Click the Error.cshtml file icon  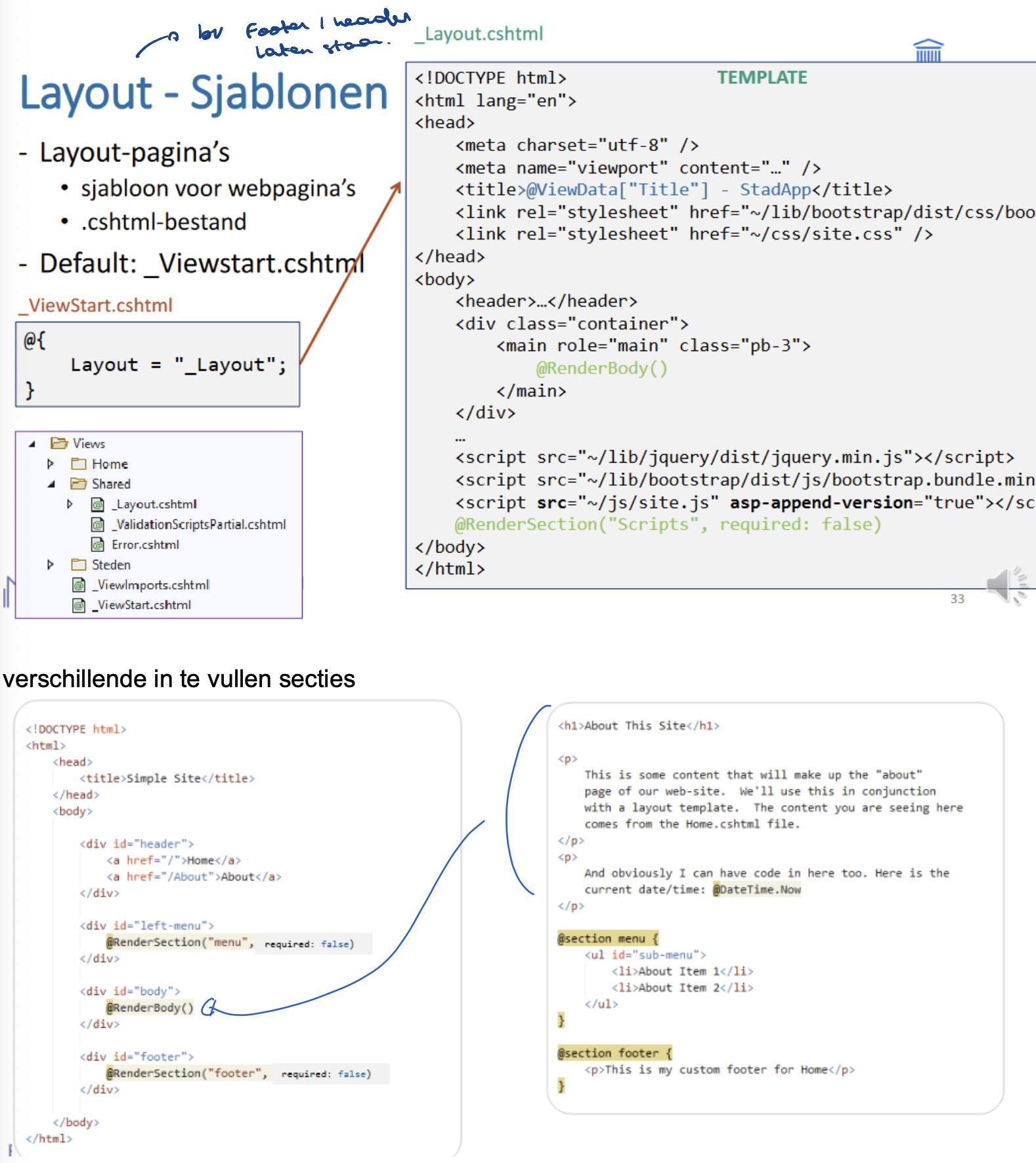pyautogui.click(x=98, y=545)
